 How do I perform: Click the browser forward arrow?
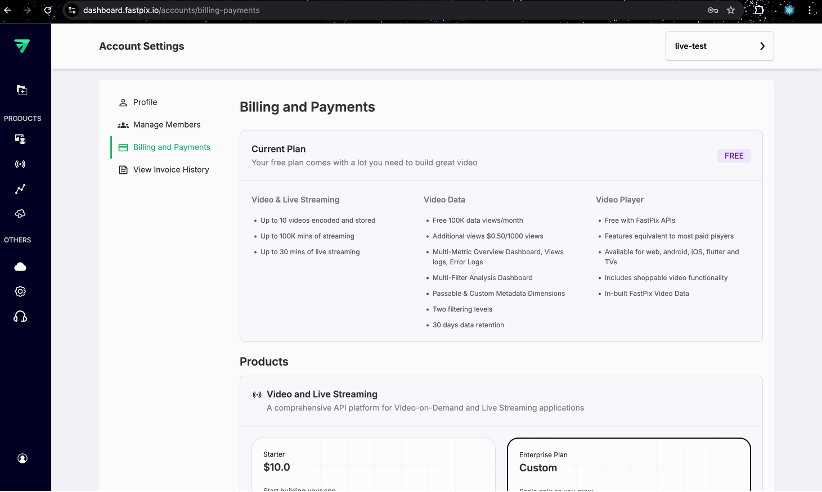click(27, 10)
